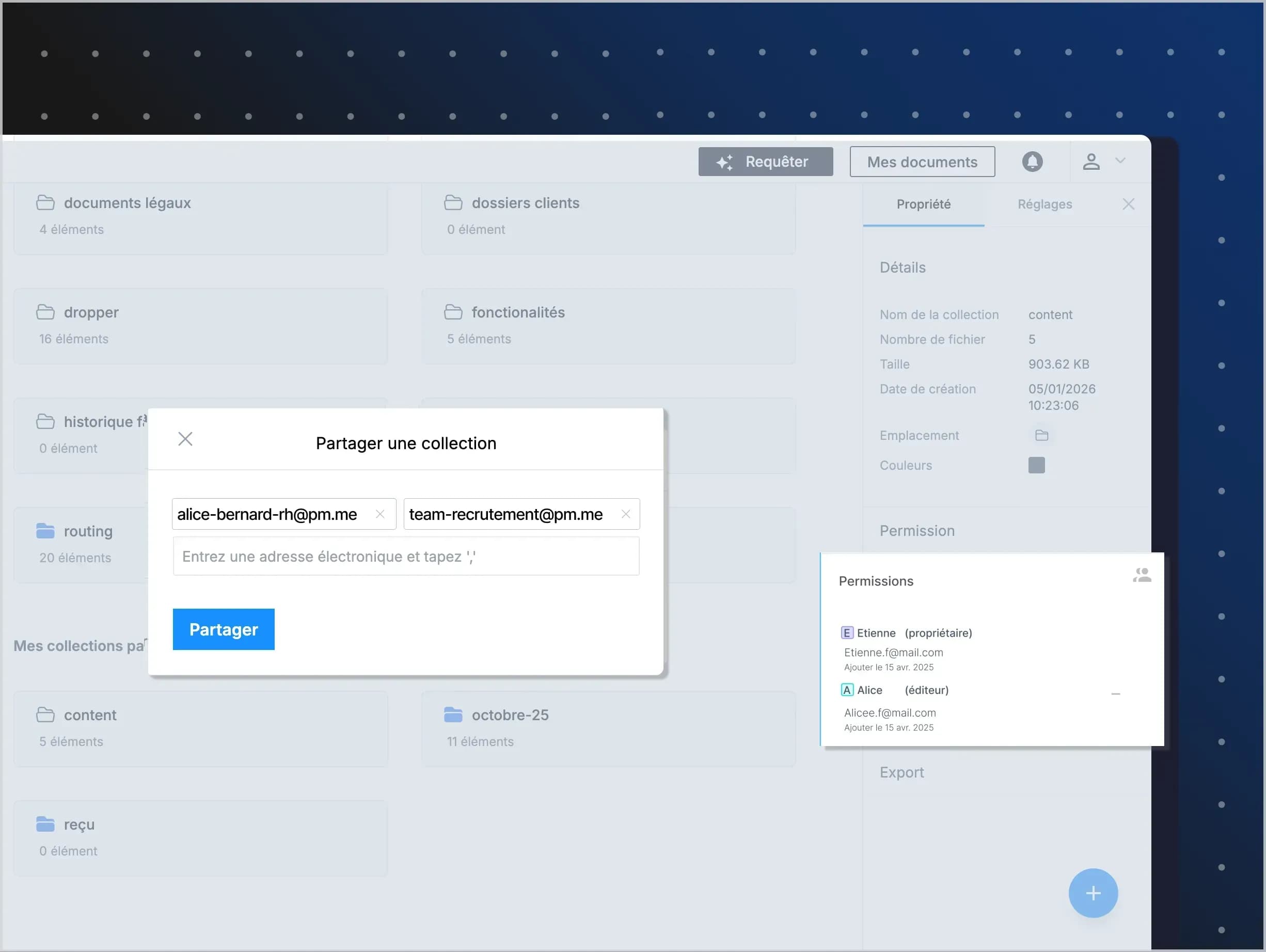Click the account profile icon
Viewport: 1266px width, 952px height.
tap(1091, 162)
